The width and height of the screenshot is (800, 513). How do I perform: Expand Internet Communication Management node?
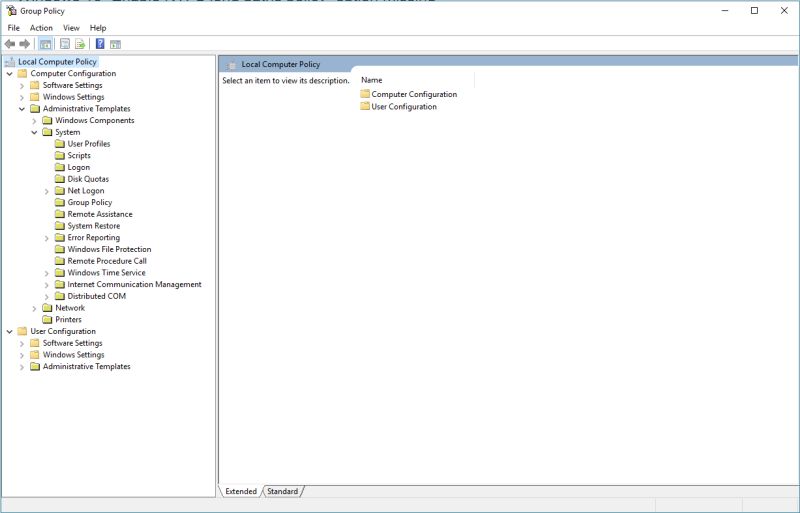(x=46, y=285)
